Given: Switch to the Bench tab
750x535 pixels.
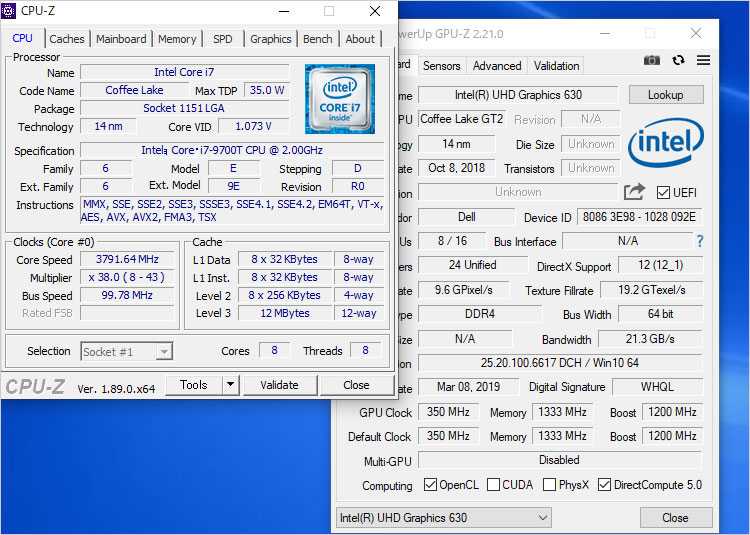Looking at the screenshot, I should (x=318, y=39).
